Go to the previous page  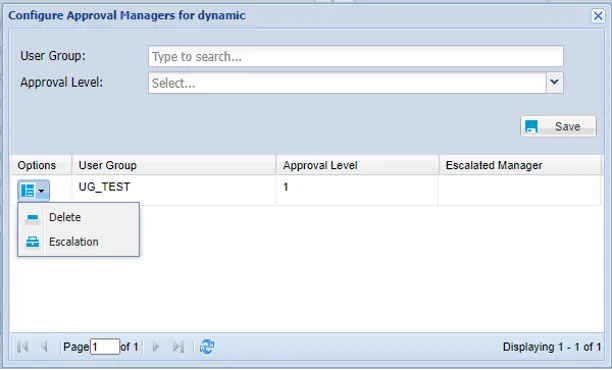point(44,347)
